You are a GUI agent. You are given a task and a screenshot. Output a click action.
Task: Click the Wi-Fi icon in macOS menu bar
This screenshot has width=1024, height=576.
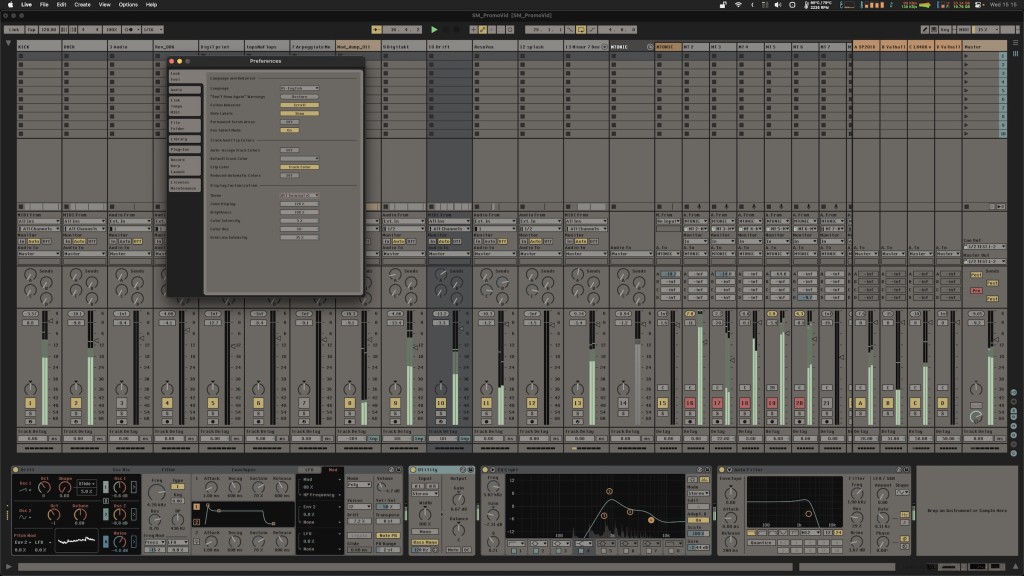point(738,5)
